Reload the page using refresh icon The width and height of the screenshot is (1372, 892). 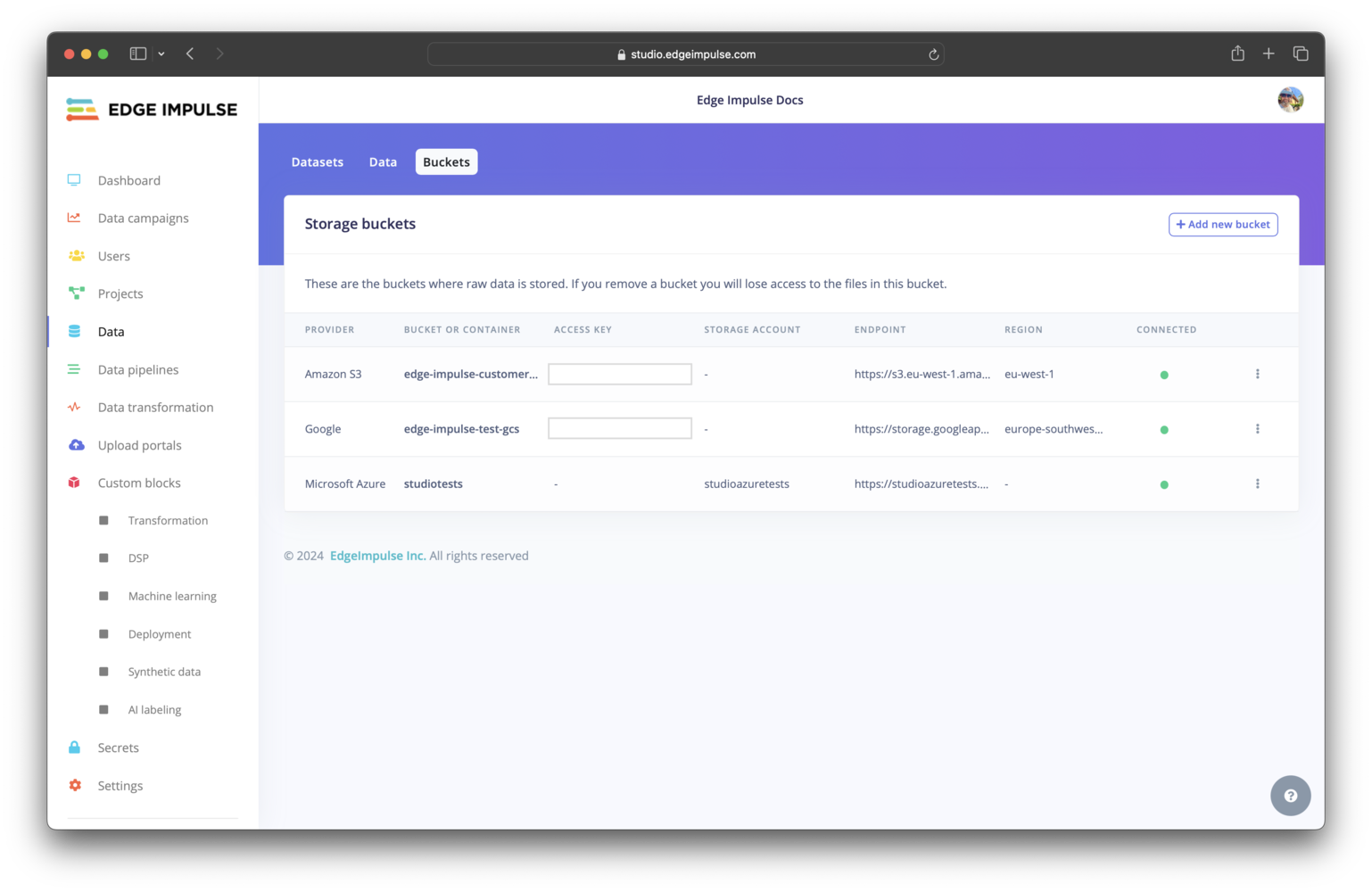(933, 54)
